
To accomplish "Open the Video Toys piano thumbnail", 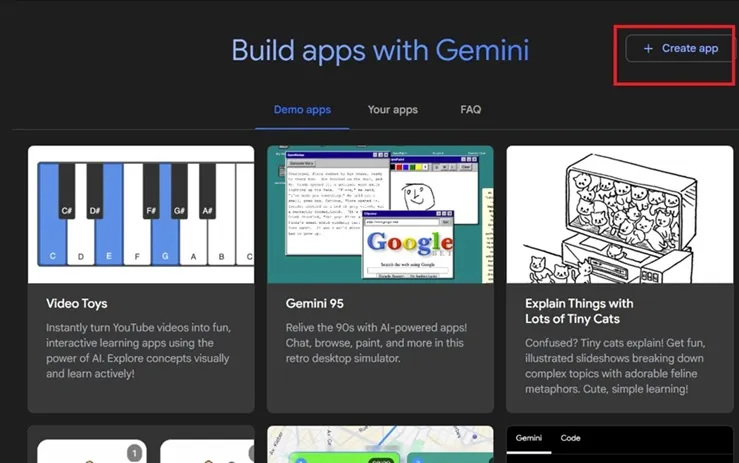I will (141, 215).
